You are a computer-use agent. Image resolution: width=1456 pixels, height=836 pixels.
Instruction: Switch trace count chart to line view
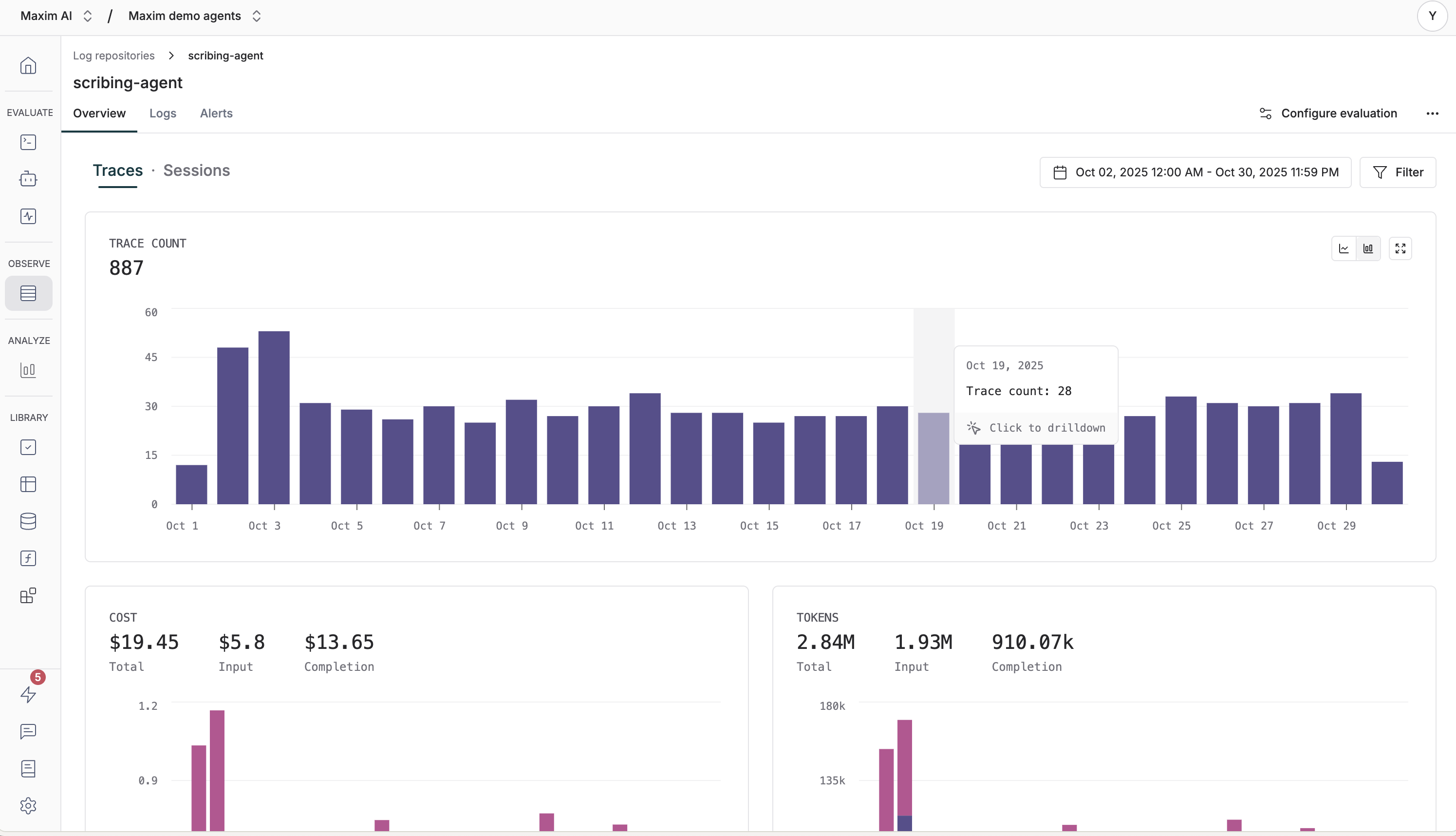click(x=1344, y=248)
